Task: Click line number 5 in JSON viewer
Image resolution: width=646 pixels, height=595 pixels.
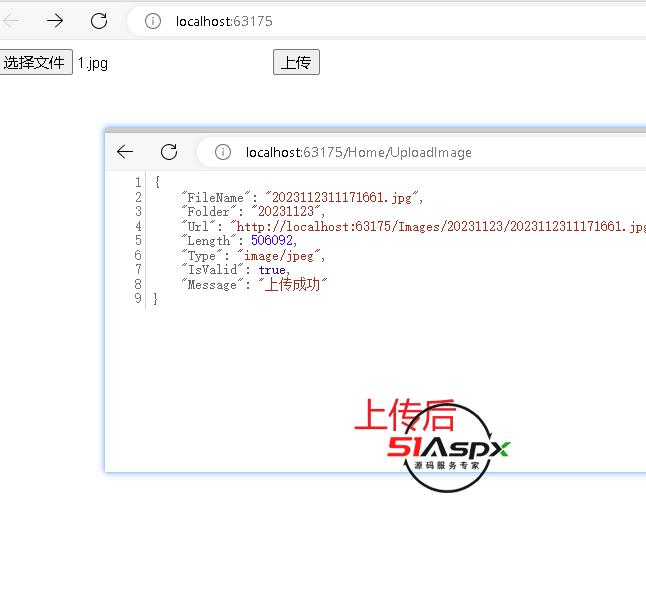Action: 138,240
